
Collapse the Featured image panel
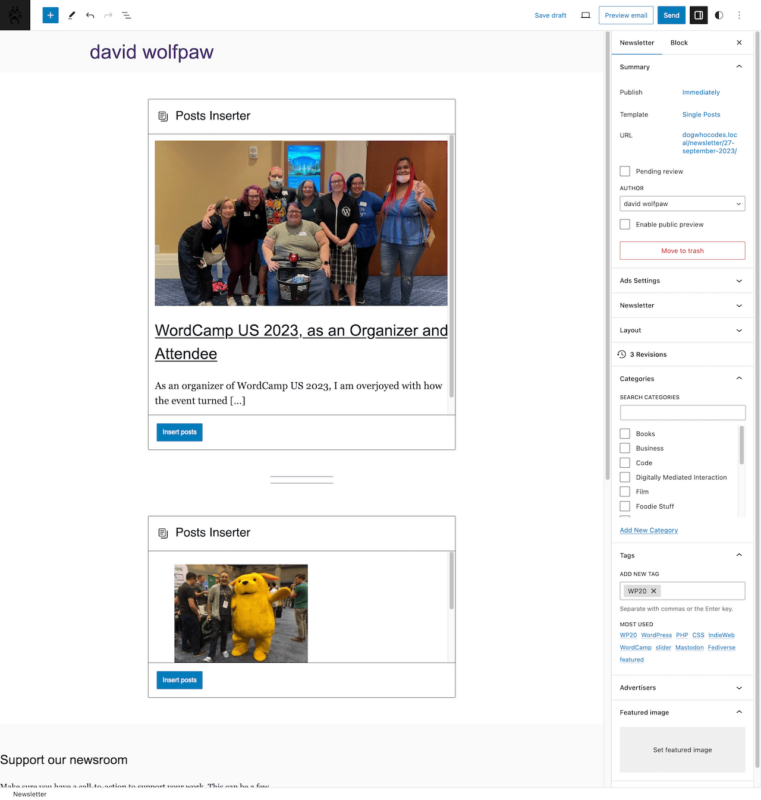pyautogui.click(x=682, y=712)
